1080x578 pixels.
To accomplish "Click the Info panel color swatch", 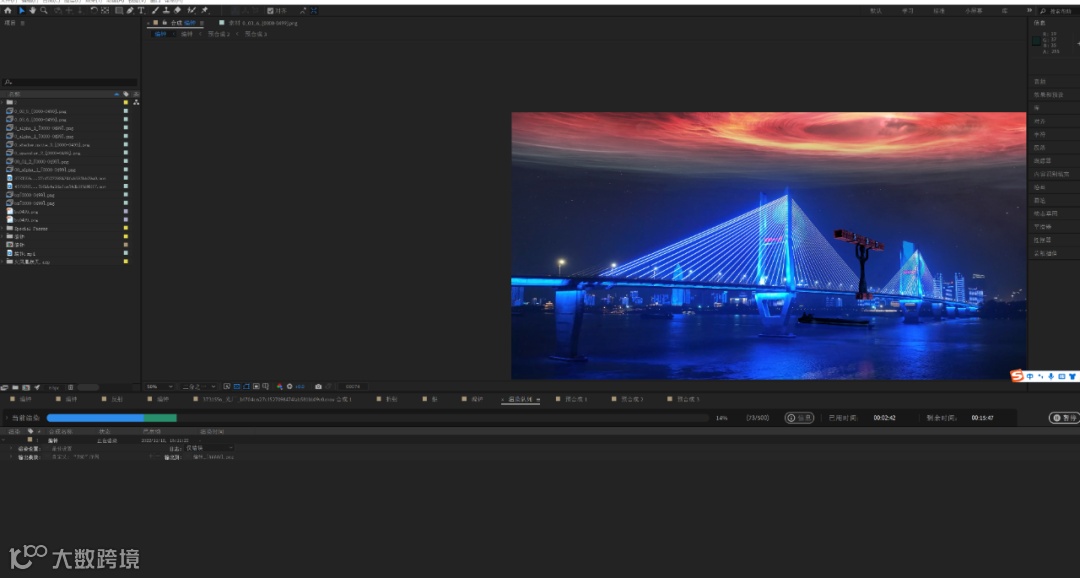I will pyautogui.click(x=1036, y=41).
